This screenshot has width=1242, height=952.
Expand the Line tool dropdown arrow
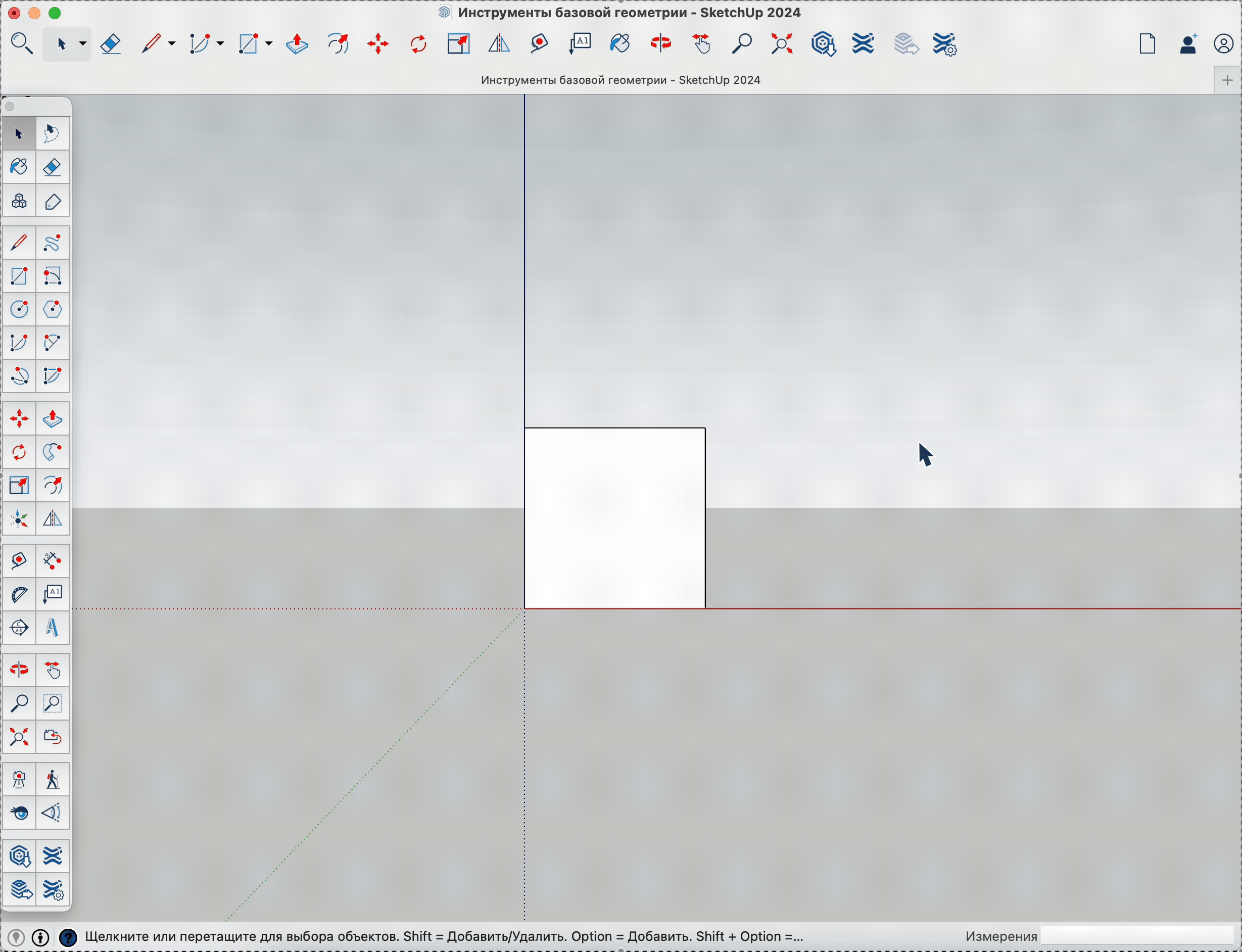172,43
